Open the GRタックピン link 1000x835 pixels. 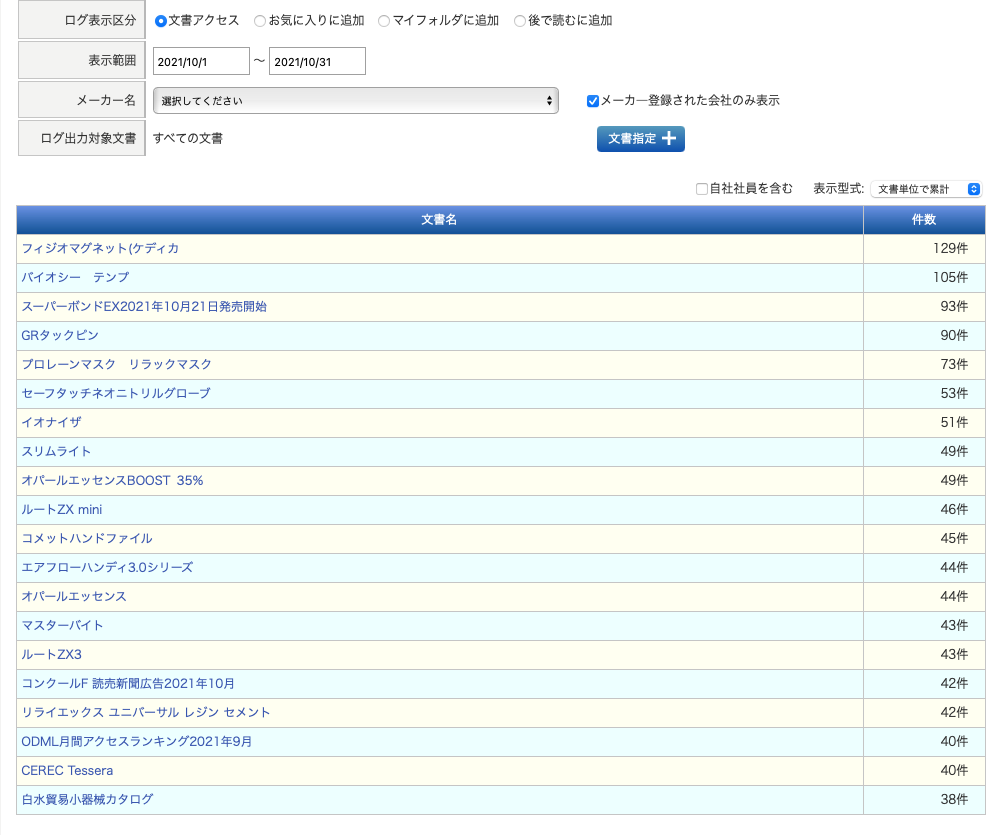tap(60, 336)
